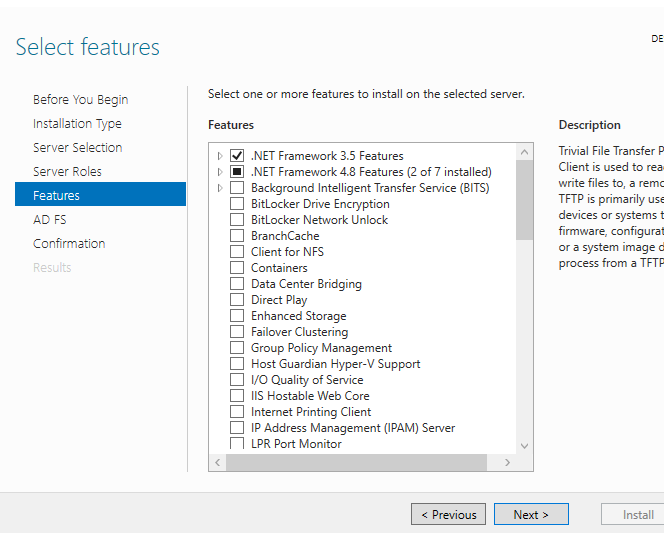Select the BranchCache feature checkbox
The image size is (664, 533).
point(237,236)
